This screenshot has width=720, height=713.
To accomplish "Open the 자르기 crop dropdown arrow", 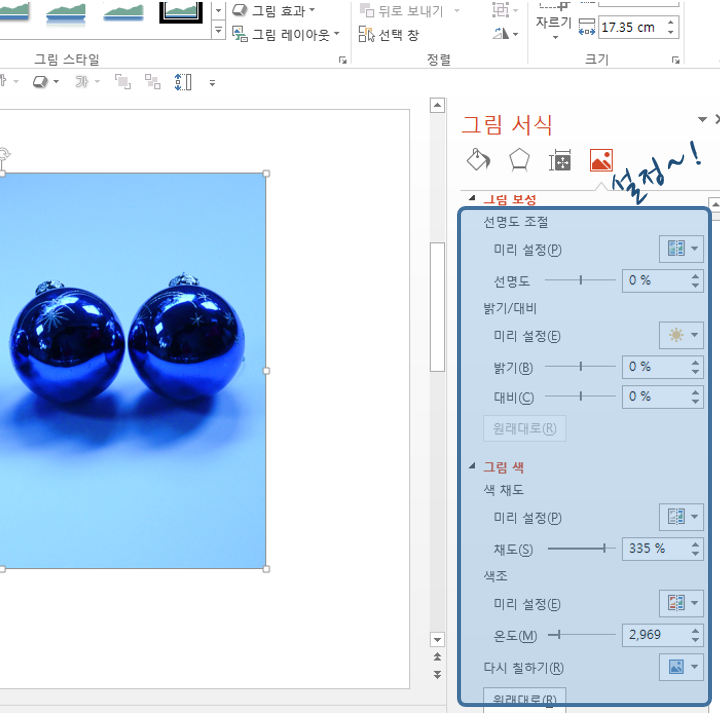I will pyautogui.click(x=555, y=38).
